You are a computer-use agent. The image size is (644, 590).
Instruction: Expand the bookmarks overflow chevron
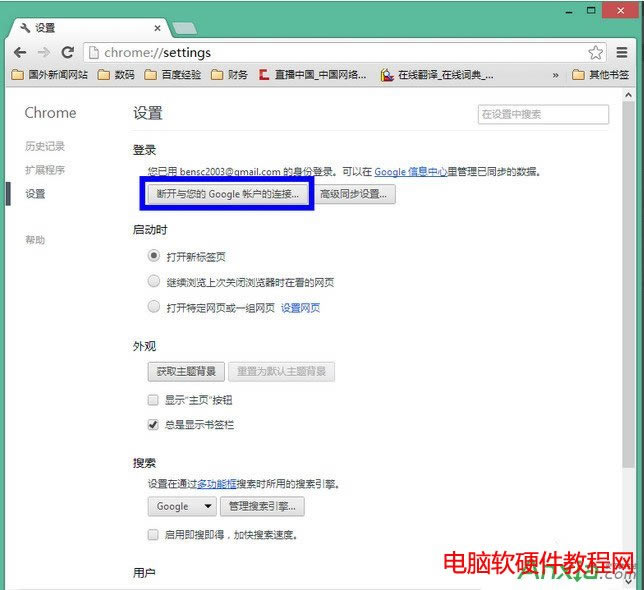(555, 75)
